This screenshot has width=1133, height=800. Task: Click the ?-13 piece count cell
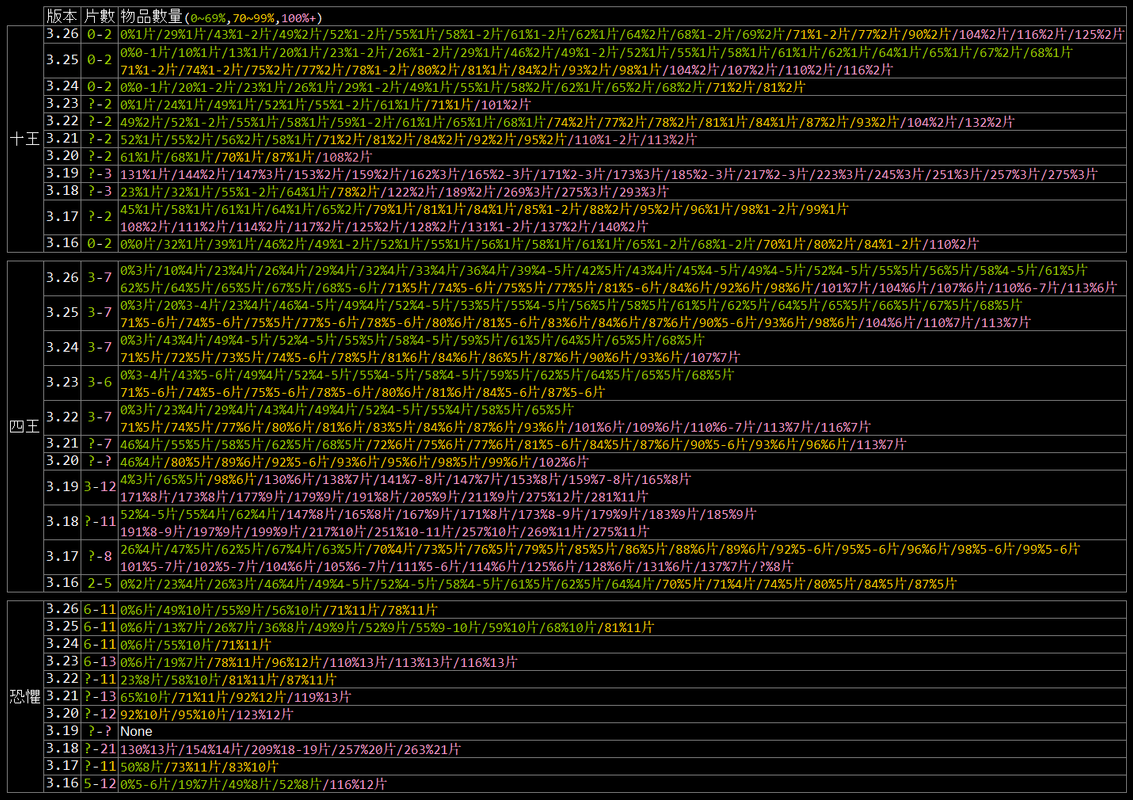click(100, 697)
